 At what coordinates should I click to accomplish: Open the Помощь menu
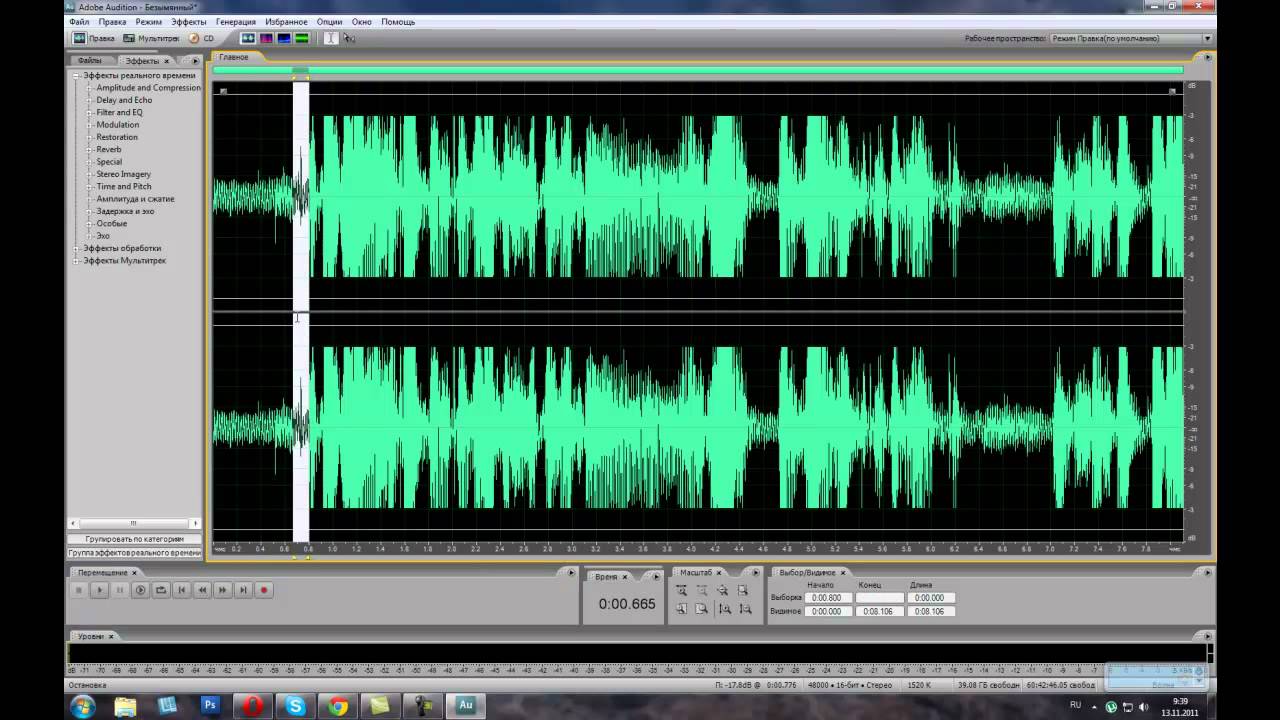click(x=398, y=21)
